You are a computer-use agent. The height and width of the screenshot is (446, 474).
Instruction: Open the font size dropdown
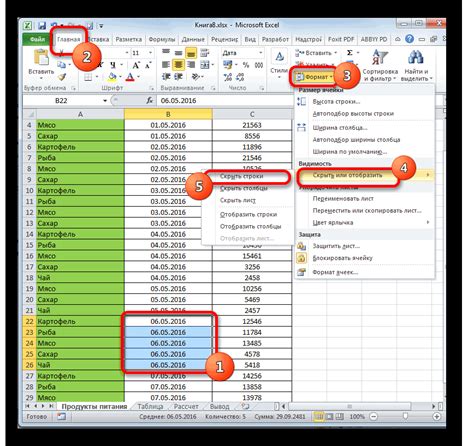pyautogui.click(x=150, y=53)
